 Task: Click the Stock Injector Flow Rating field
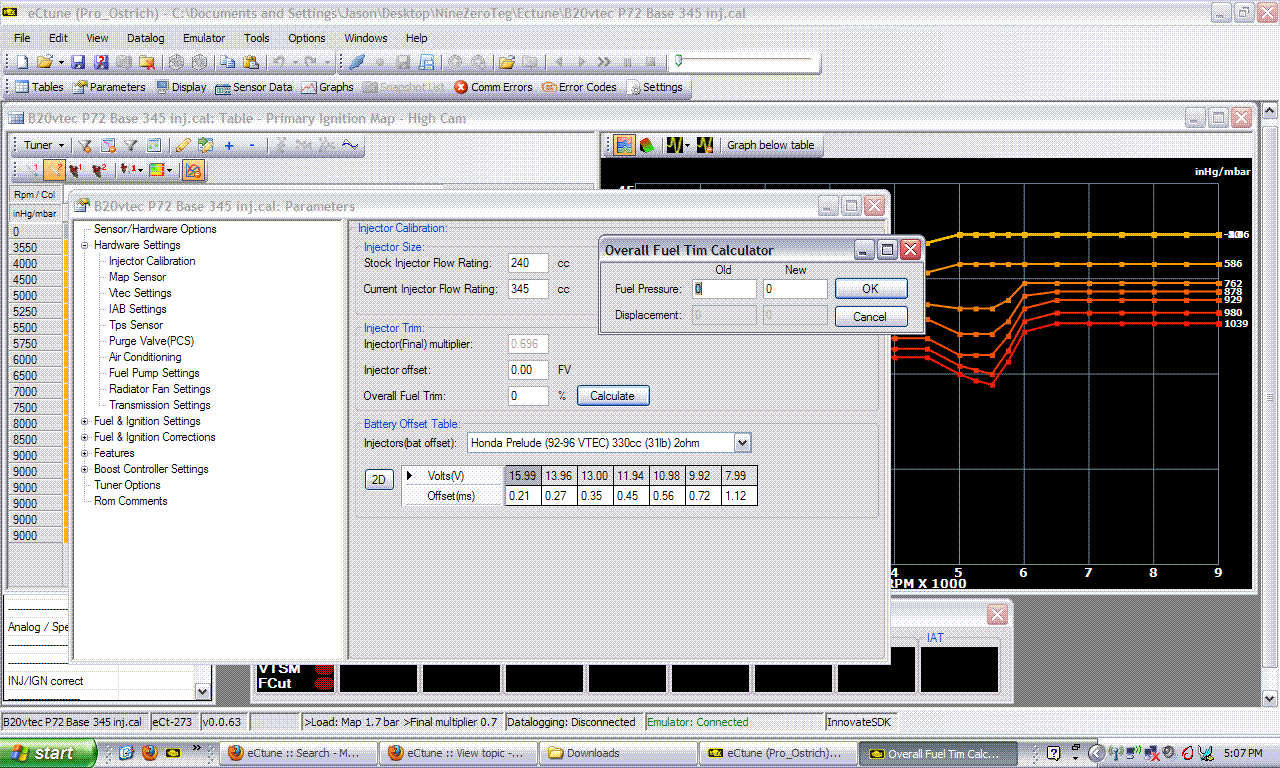click(x=528, y=263)
